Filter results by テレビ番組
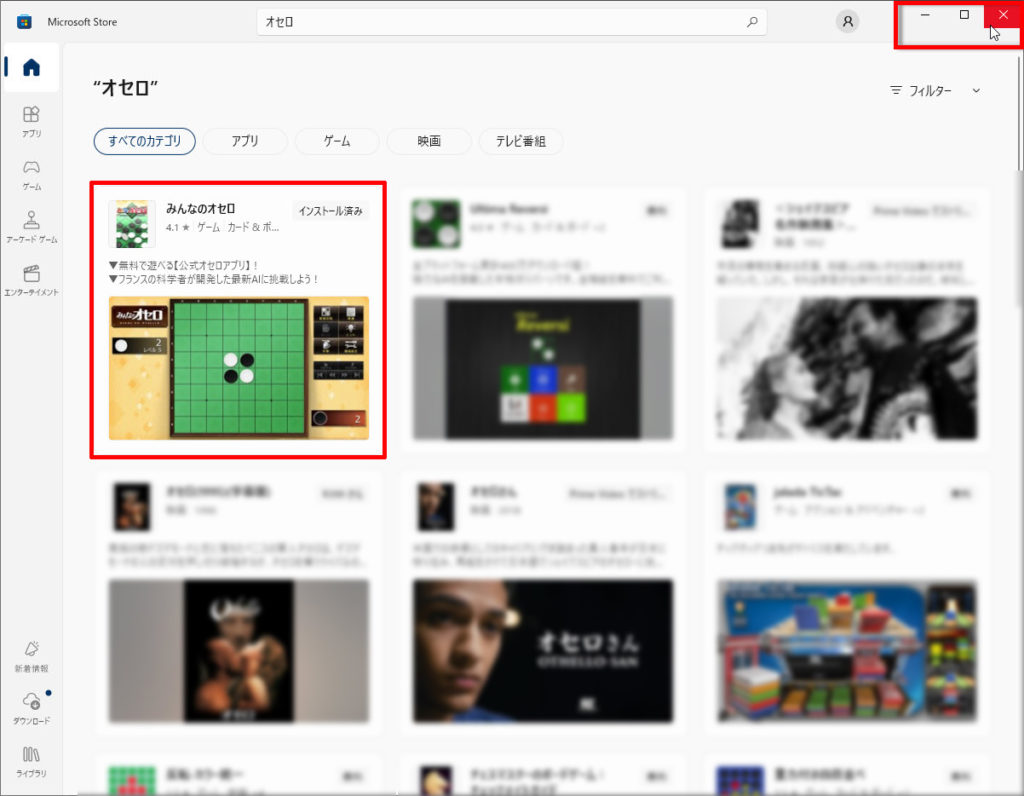This screenshot has height=796, width=1024. (x=521, y=141)
